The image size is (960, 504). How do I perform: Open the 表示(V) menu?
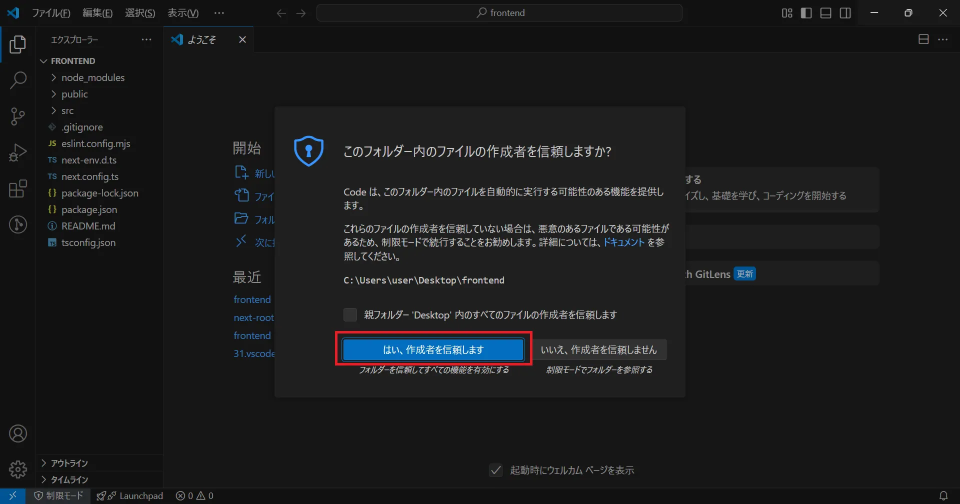point(183,13)
